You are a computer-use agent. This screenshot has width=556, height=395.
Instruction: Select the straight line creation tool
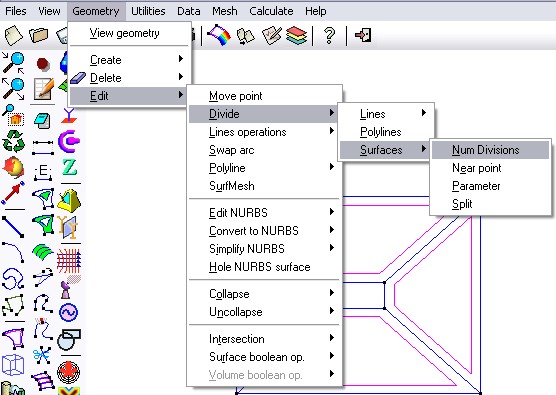pyautogui.click(x=13, y=227)
